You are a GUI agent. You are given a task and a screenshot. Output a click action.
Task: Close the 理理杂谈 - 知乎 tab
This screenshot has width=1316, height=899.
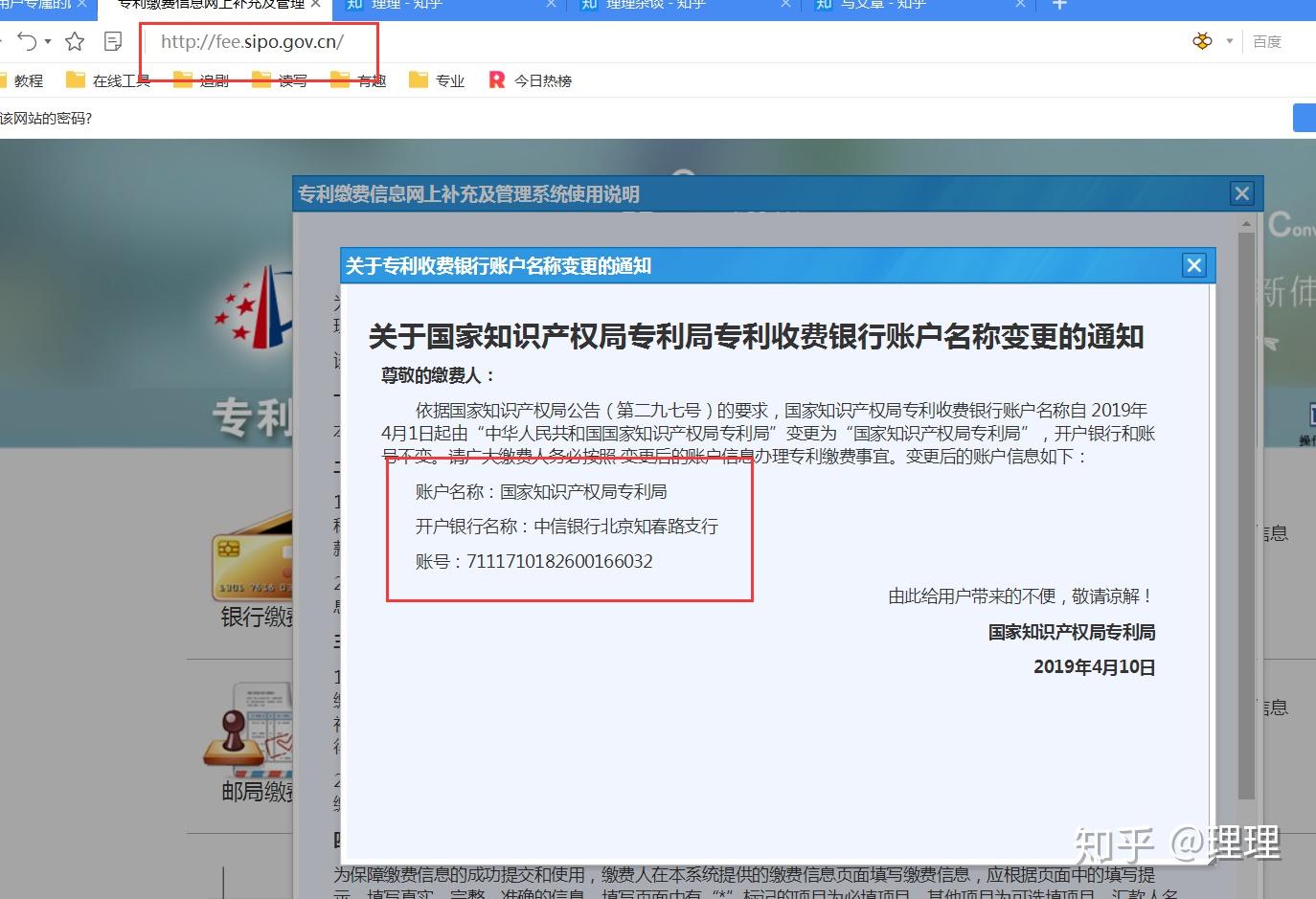[785, 4]
